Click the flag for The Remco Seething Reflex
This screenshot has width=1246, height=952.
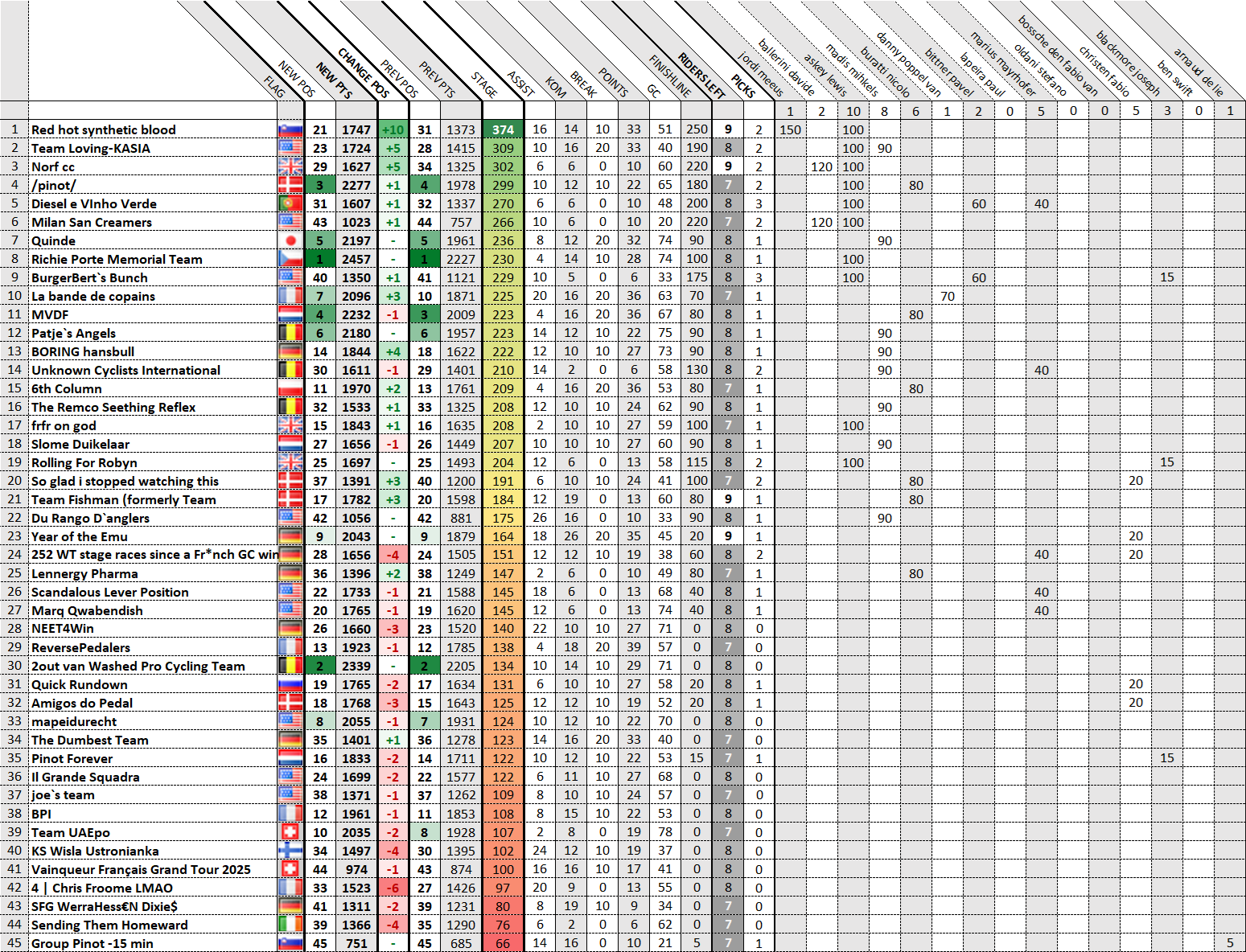[290, 407]
